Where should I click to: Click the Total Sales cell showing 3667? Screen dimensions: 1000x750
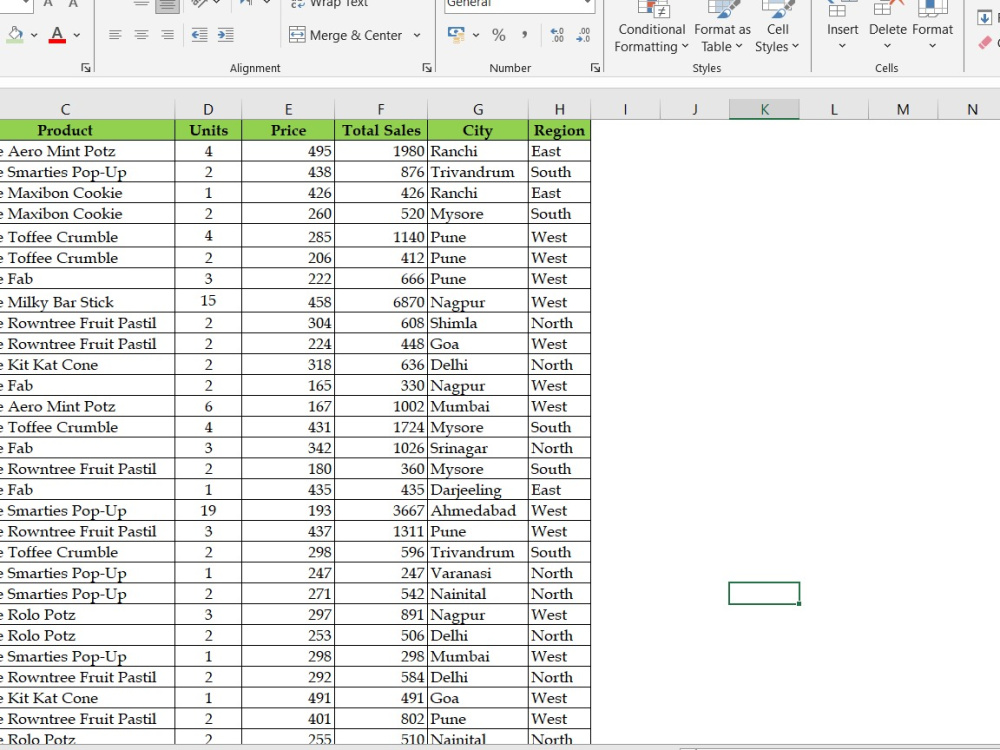(381, 510)
